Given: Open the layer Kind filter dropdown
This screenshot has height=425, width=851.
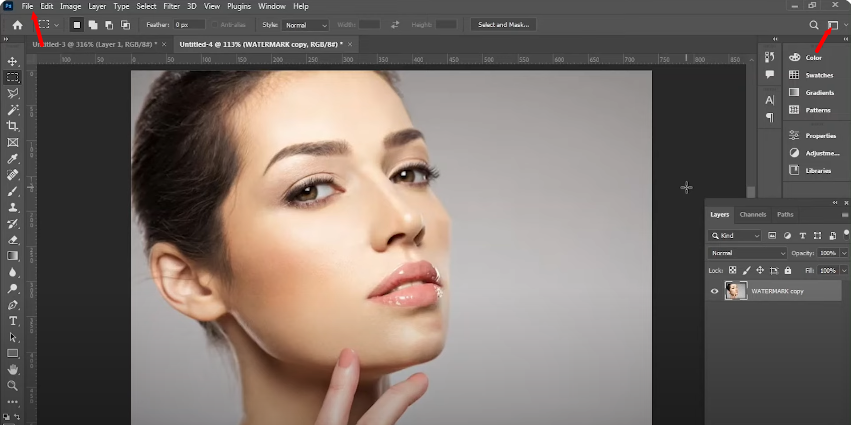Looking at the screenshot, I should (x=734, y=236).
